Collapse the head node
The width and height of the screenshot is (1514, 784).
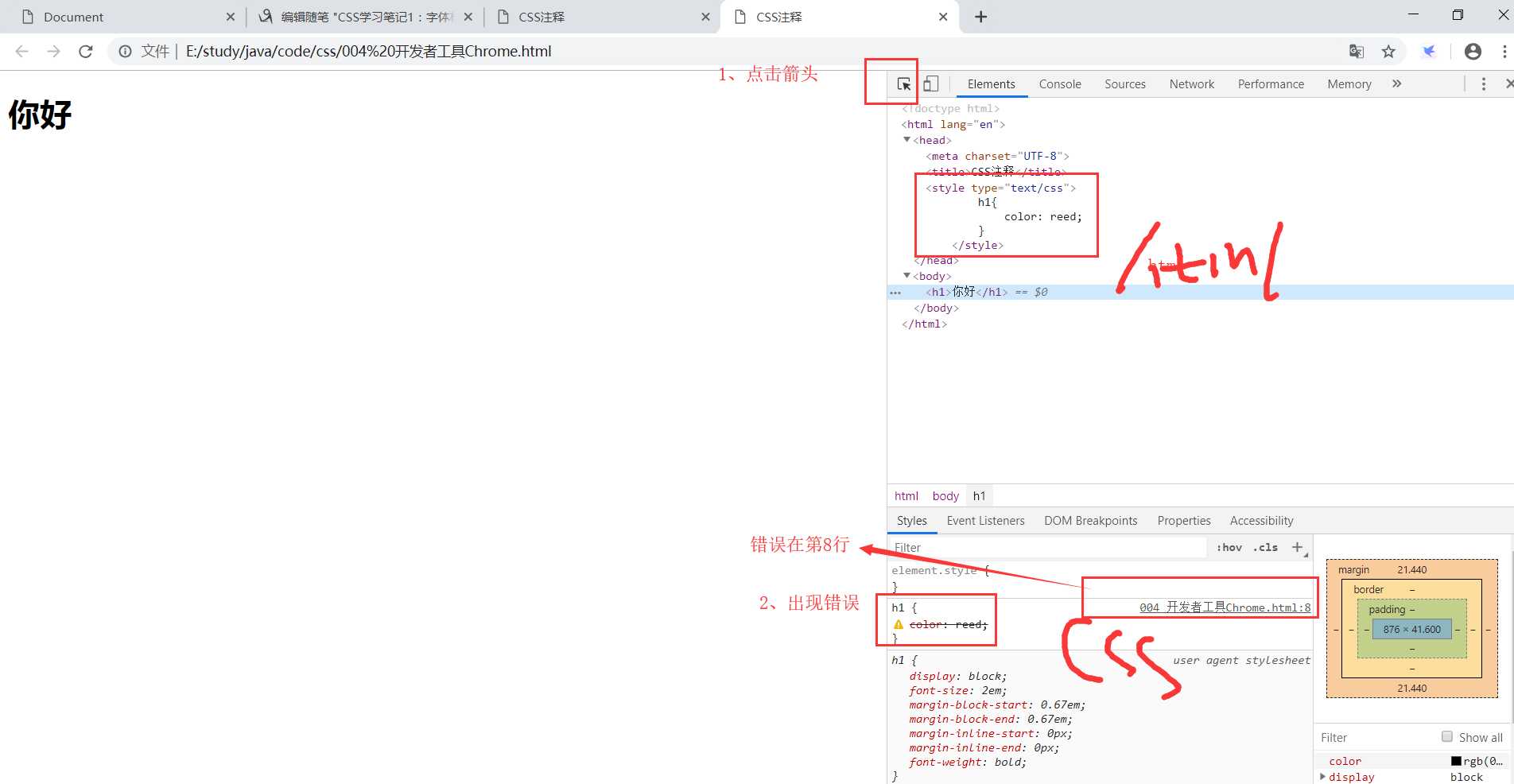pyautogui.click(x=906, y=140)
